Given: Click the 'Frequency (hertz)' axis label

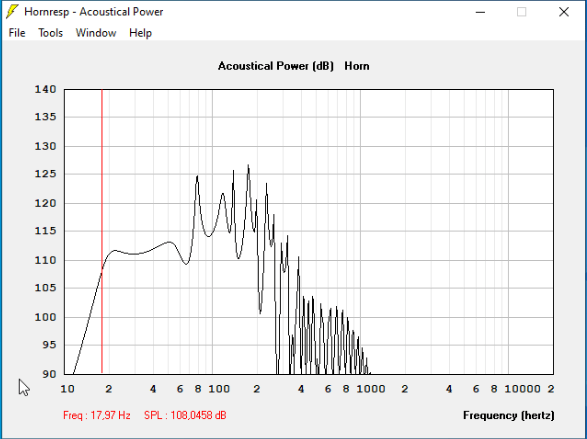Looking at the screenshot, I should tap(508, 415).
